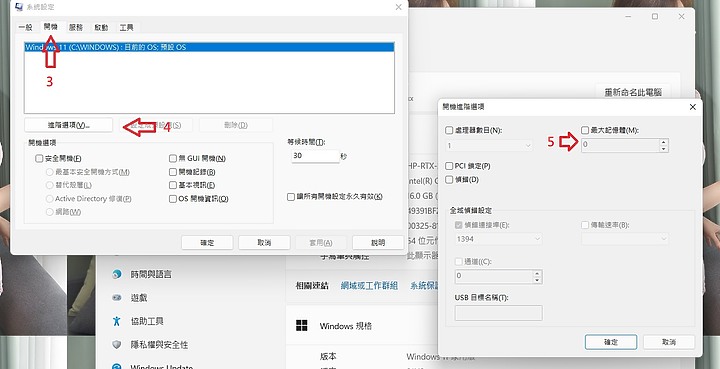
Task: Enable the 最大記憶體(M) checkbox
Action: pos(585,130)
